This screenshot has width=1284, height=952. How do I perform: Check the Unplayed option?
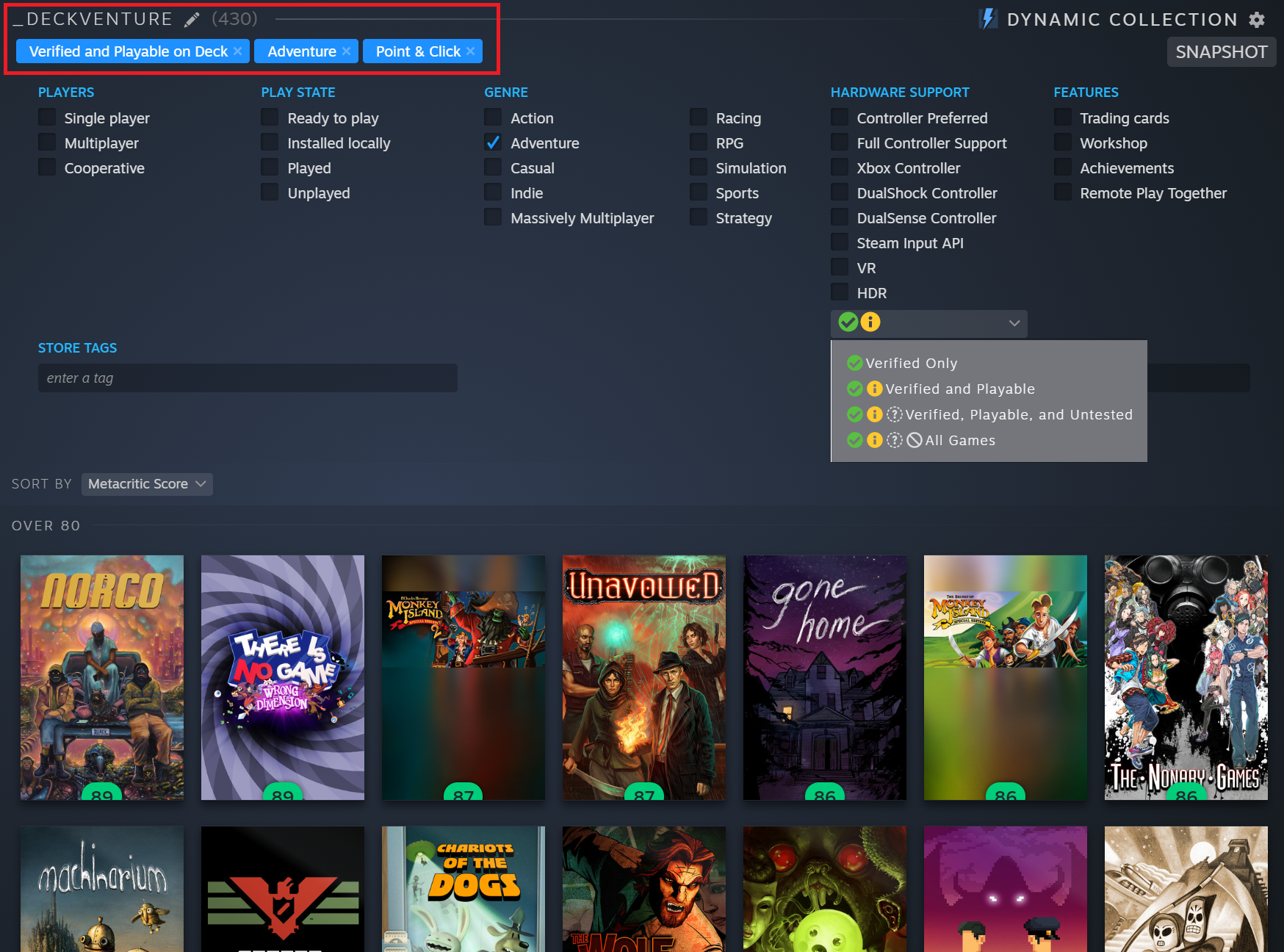click(x=270, y=192)
